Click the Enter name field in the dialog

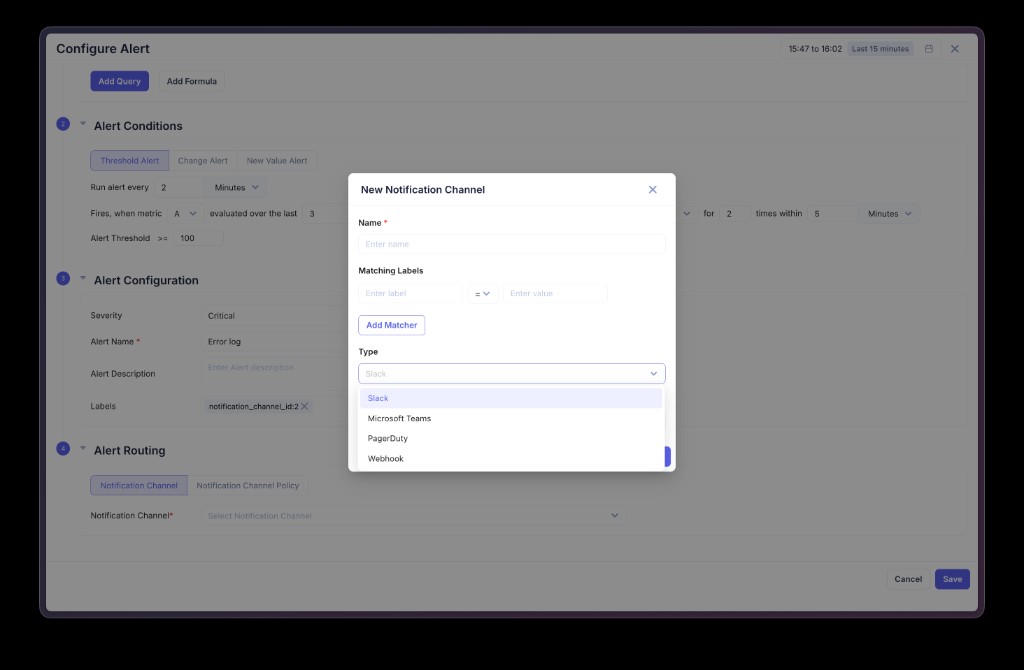(x=511, y=243)
